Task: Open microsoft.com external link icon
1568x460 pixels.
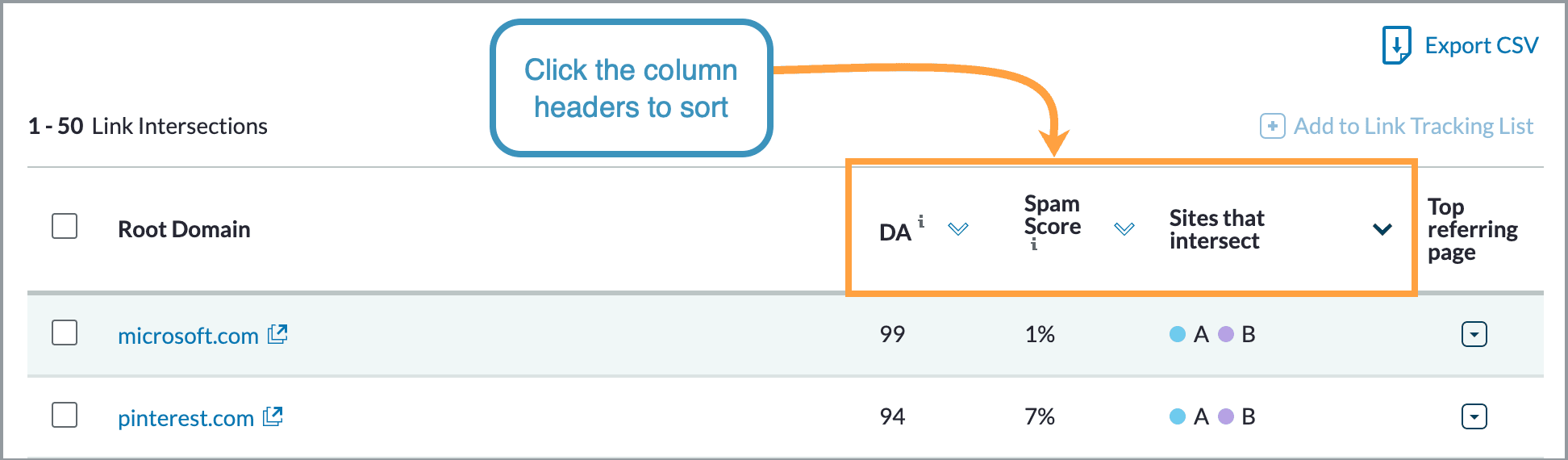Action: 277,334
